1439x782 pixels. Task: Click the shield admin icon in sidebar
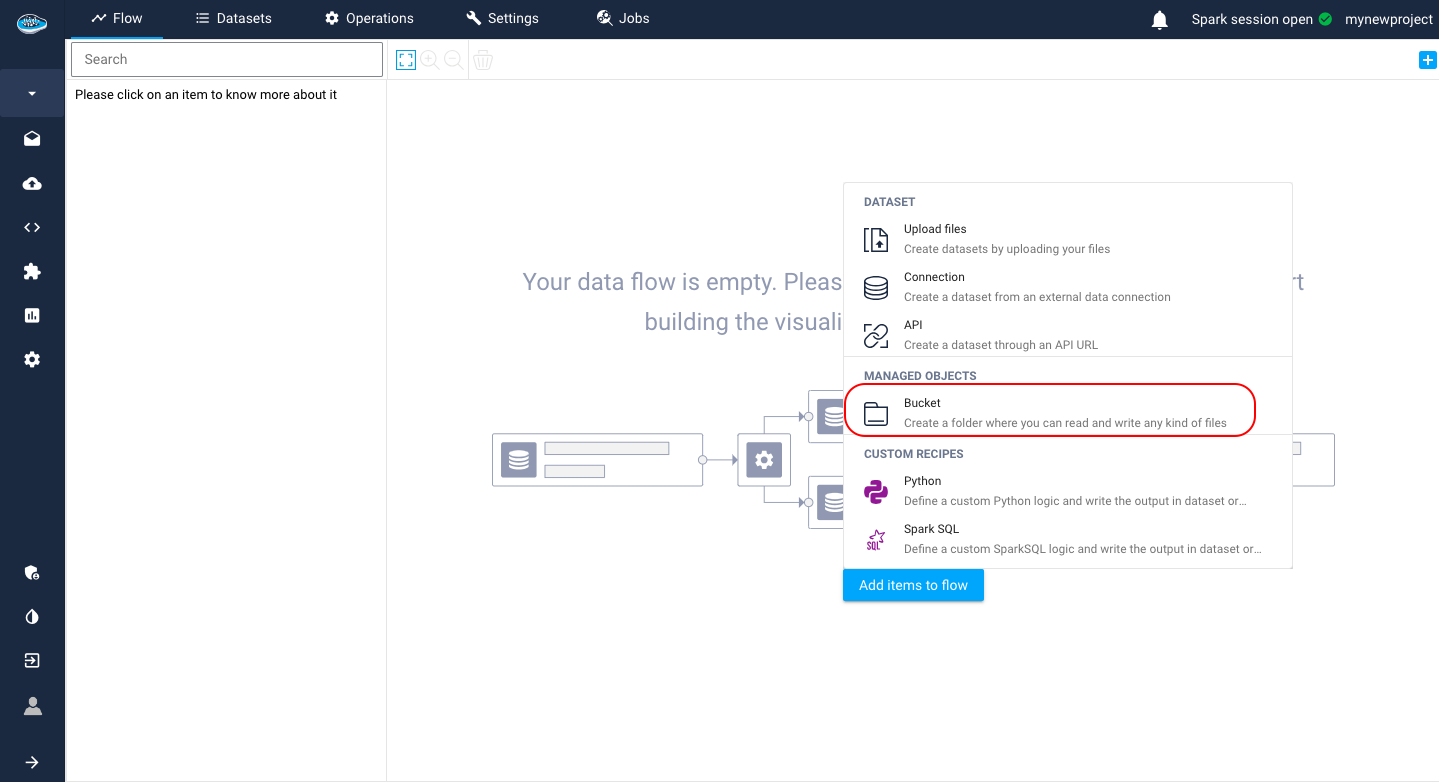click(32, 573)
